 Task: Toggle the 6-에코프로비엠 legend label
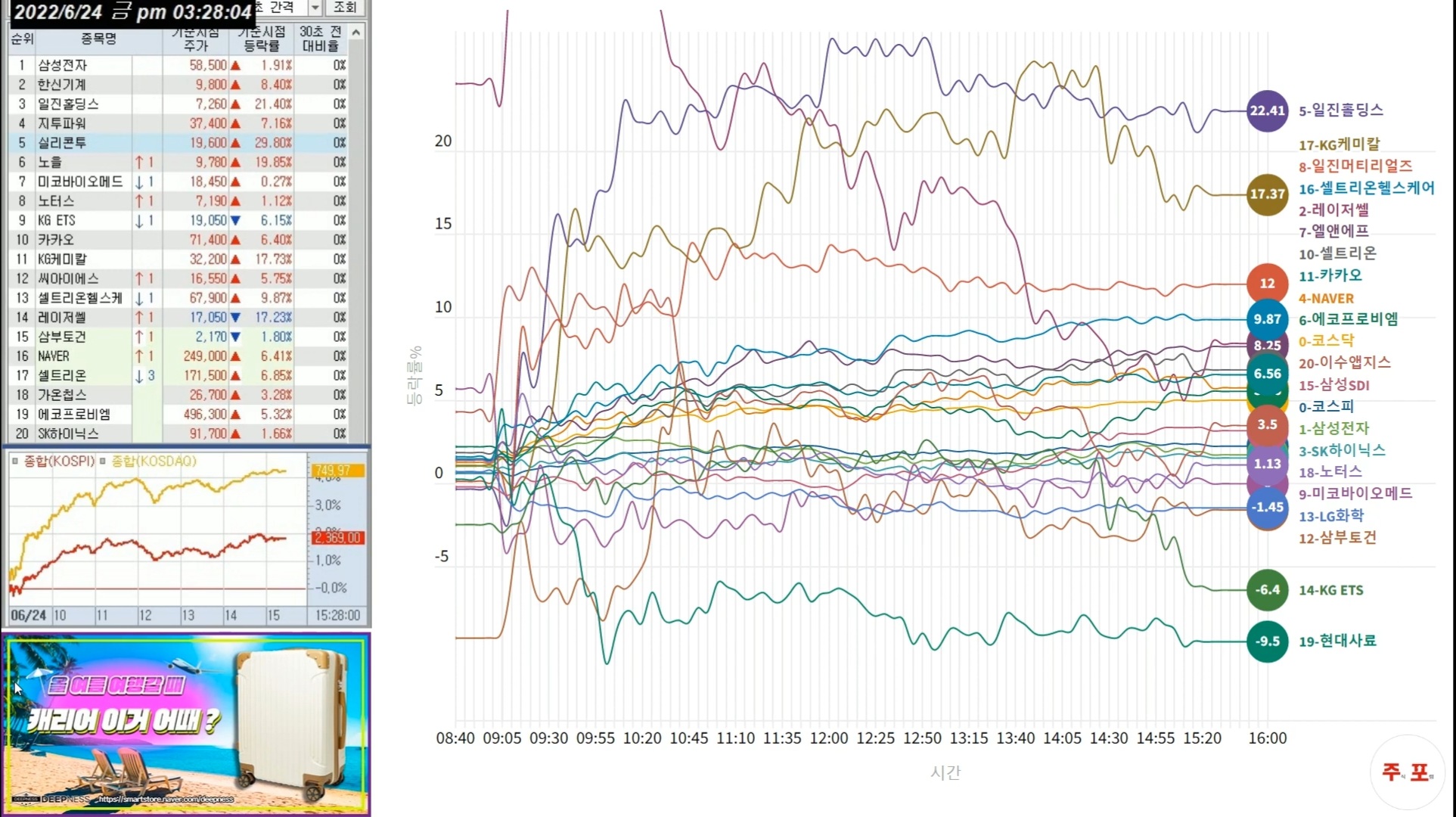click(1348, 320)
